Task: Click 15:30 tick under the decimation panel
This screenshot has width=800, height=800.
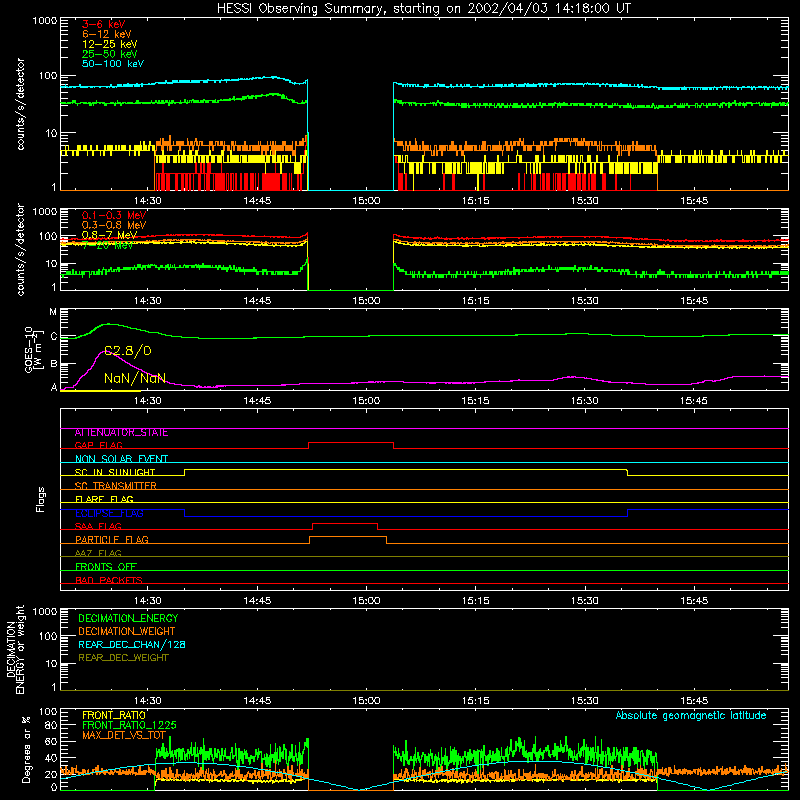Action: click(585, 701)
